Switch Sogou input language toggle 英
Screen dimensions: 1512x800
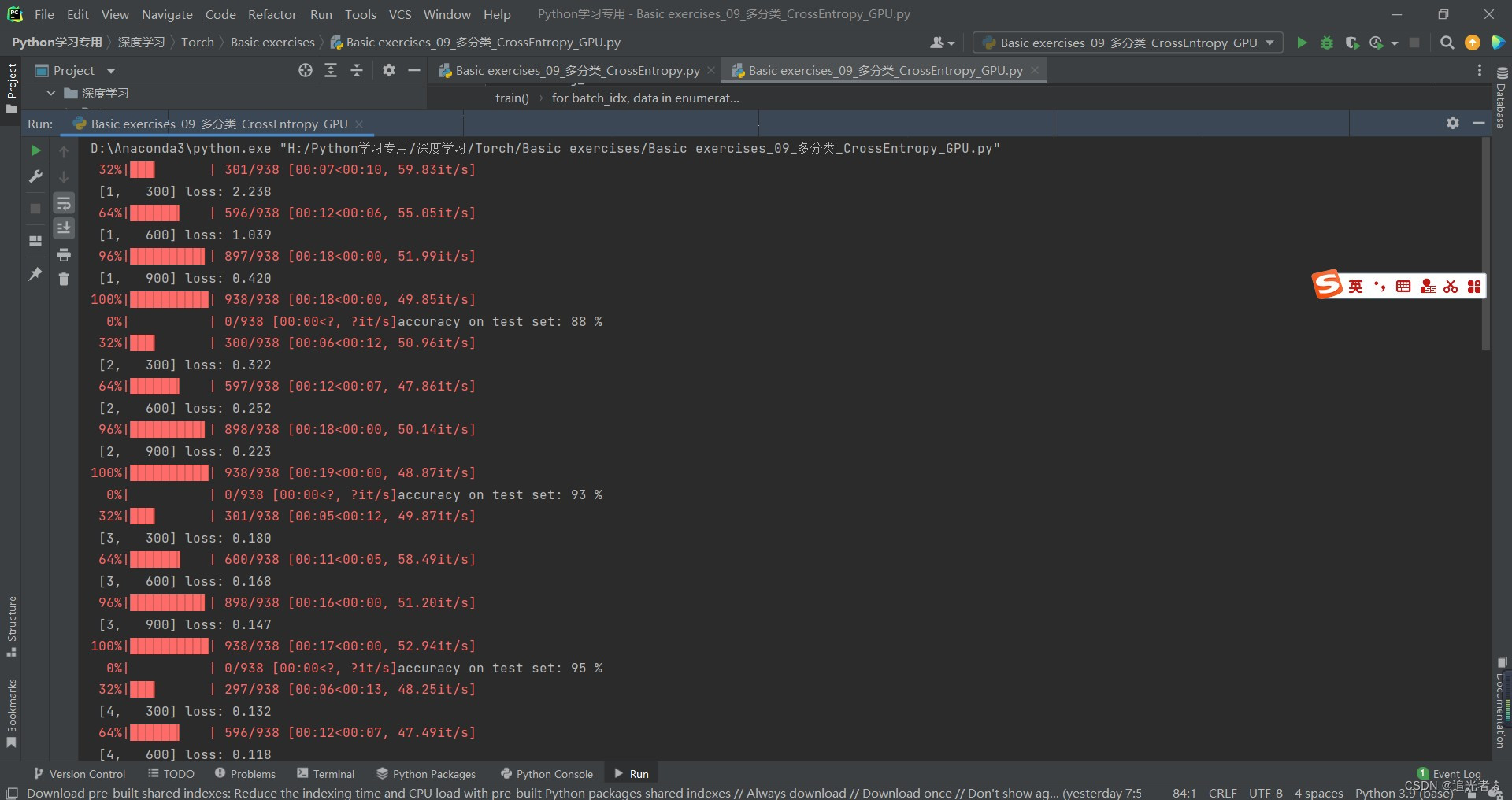point(1355,286)
